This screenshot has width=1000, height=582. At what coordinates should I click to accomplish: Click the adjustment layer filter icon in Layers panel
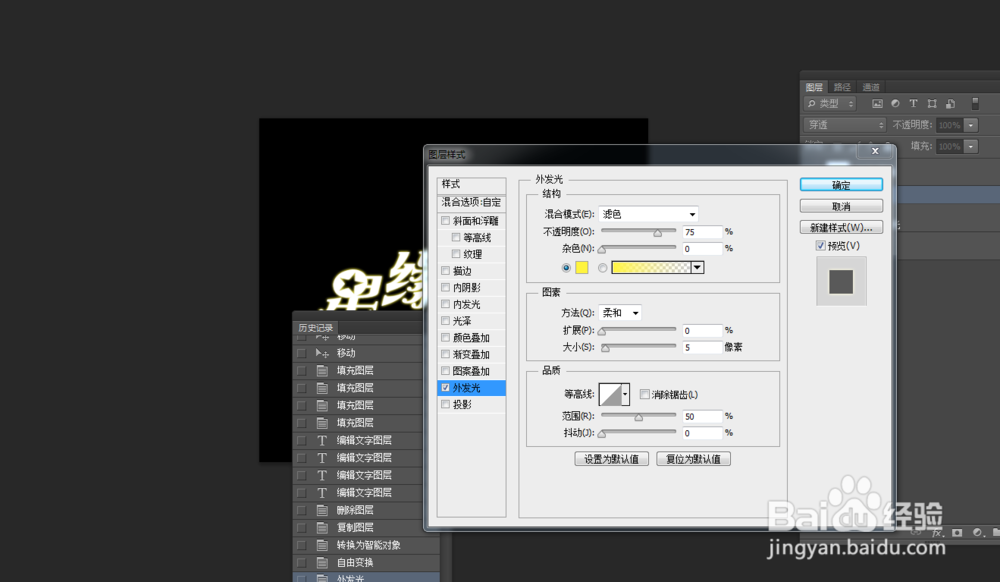point(895,103)
